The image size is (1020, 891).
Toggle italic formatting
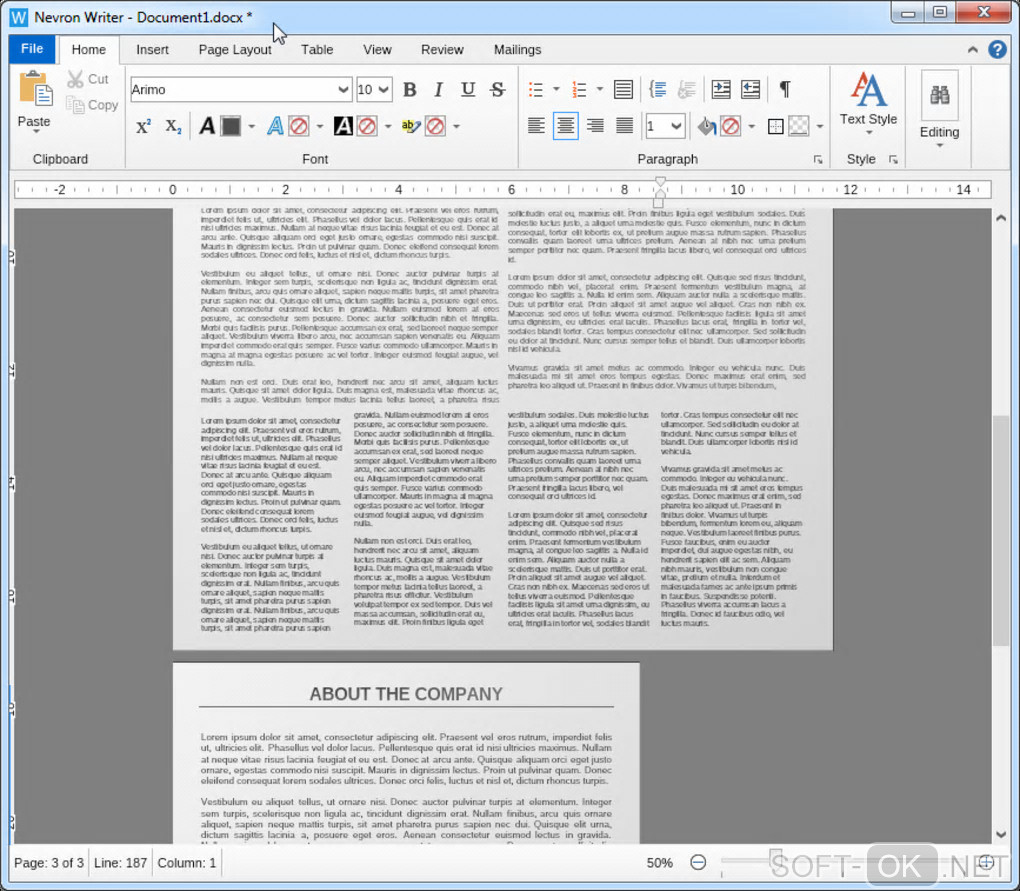[439, 89]
